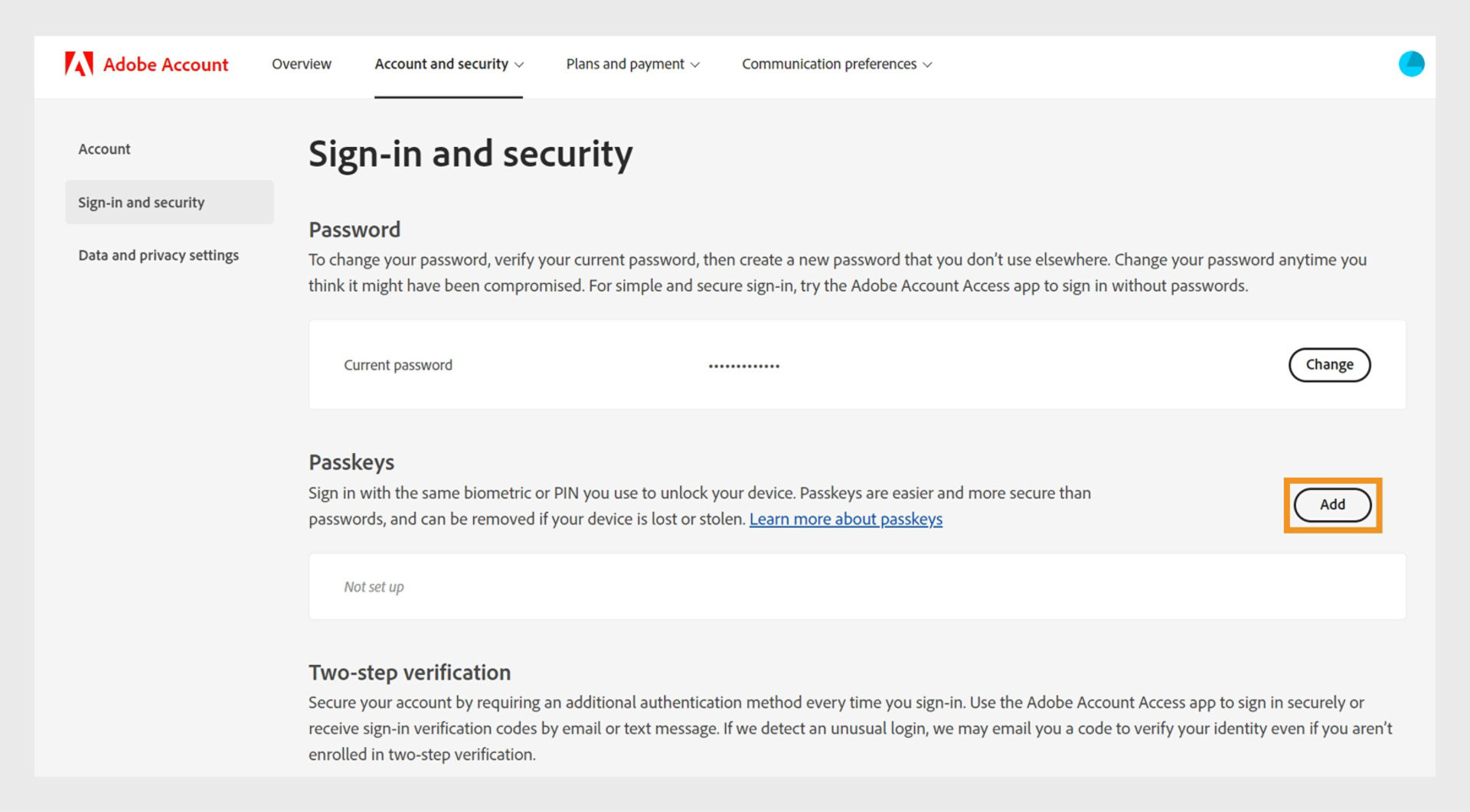Screen dimensions: 1470x812
Task: Switch to the Overview tab
Action: (x=301, y=64)
